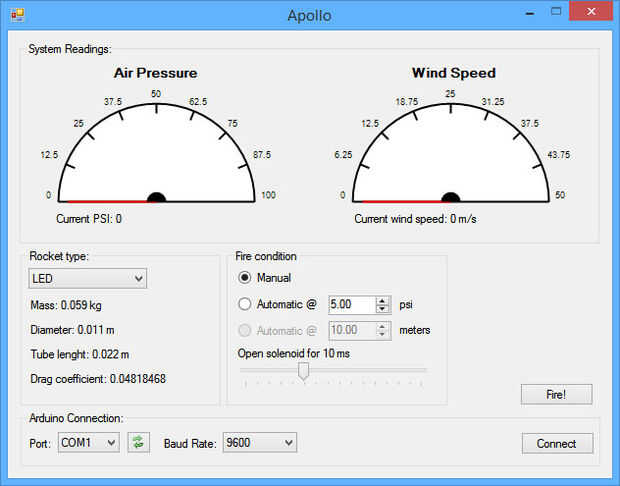Open the Rocket type LED dropdown
Screen dimensions: 620x486
click(x=87, y=278)
